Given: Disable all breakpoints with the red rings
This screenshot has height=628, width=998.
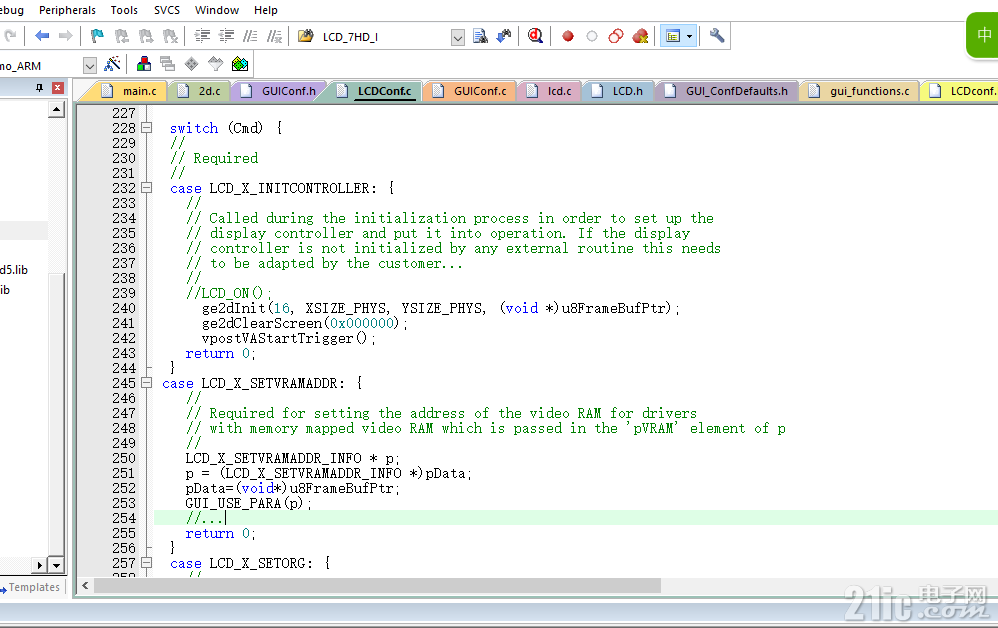Looking at the screenshot, I should (x=615, y=36).
